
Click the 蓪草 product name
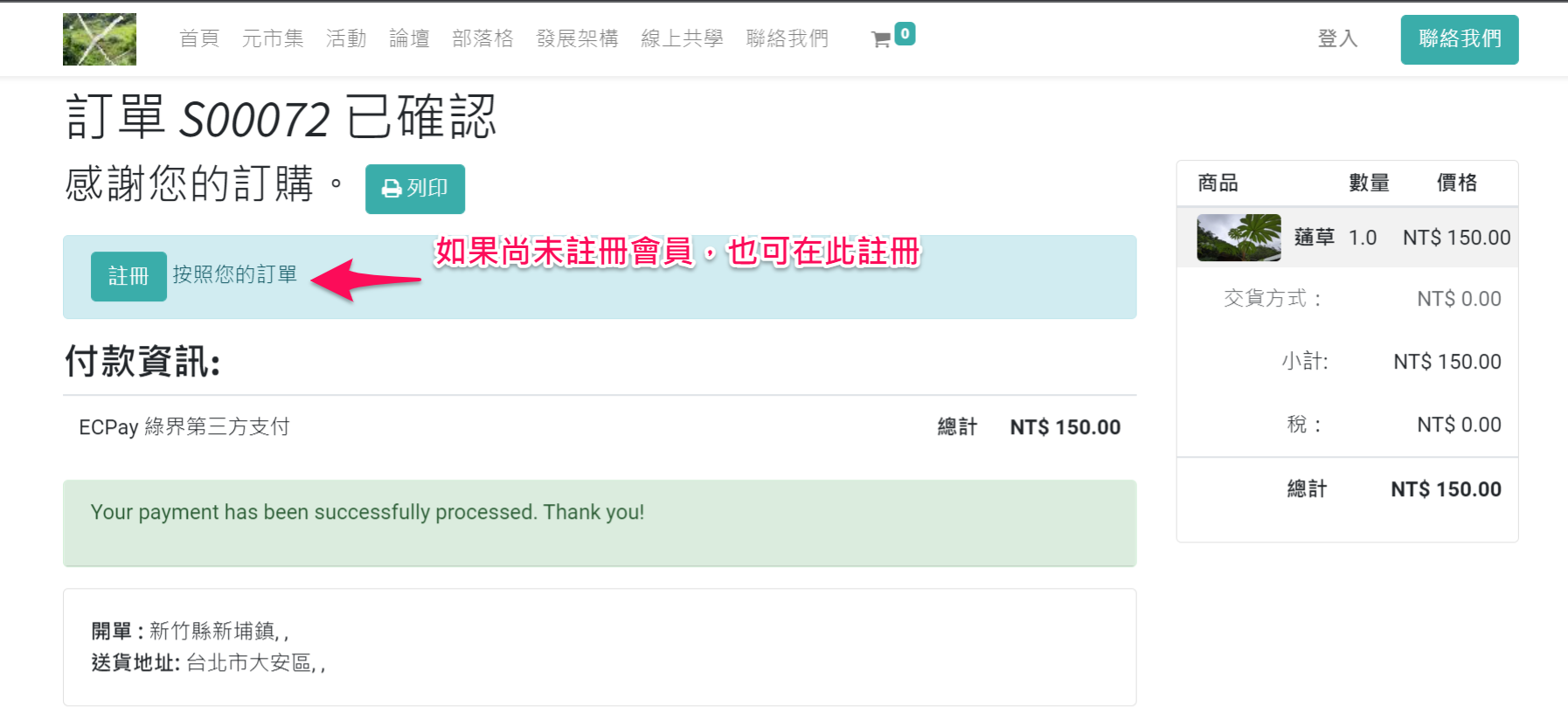coord(1314,238)
